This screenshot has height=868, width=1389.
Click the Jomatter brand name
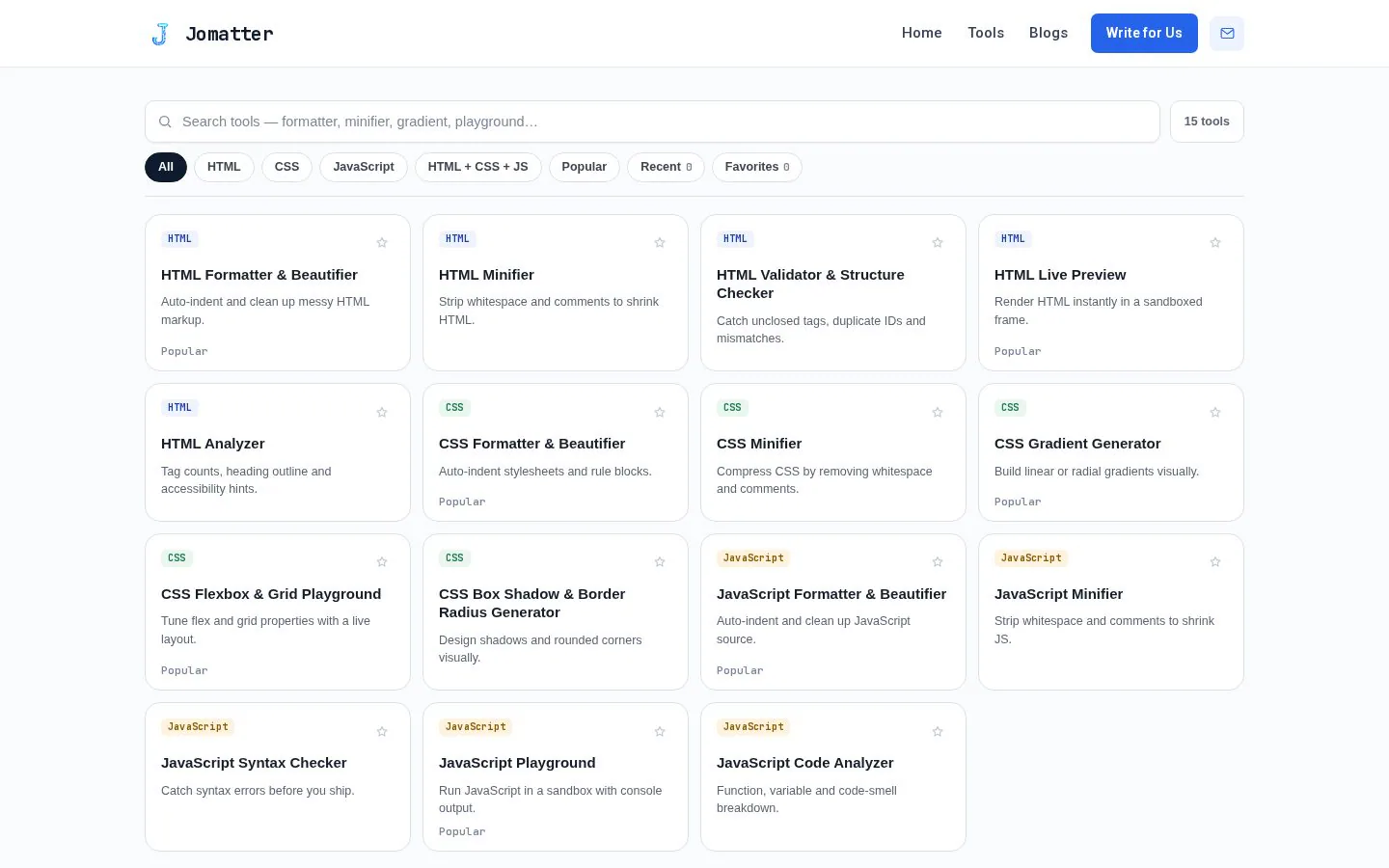coord(230,34)
